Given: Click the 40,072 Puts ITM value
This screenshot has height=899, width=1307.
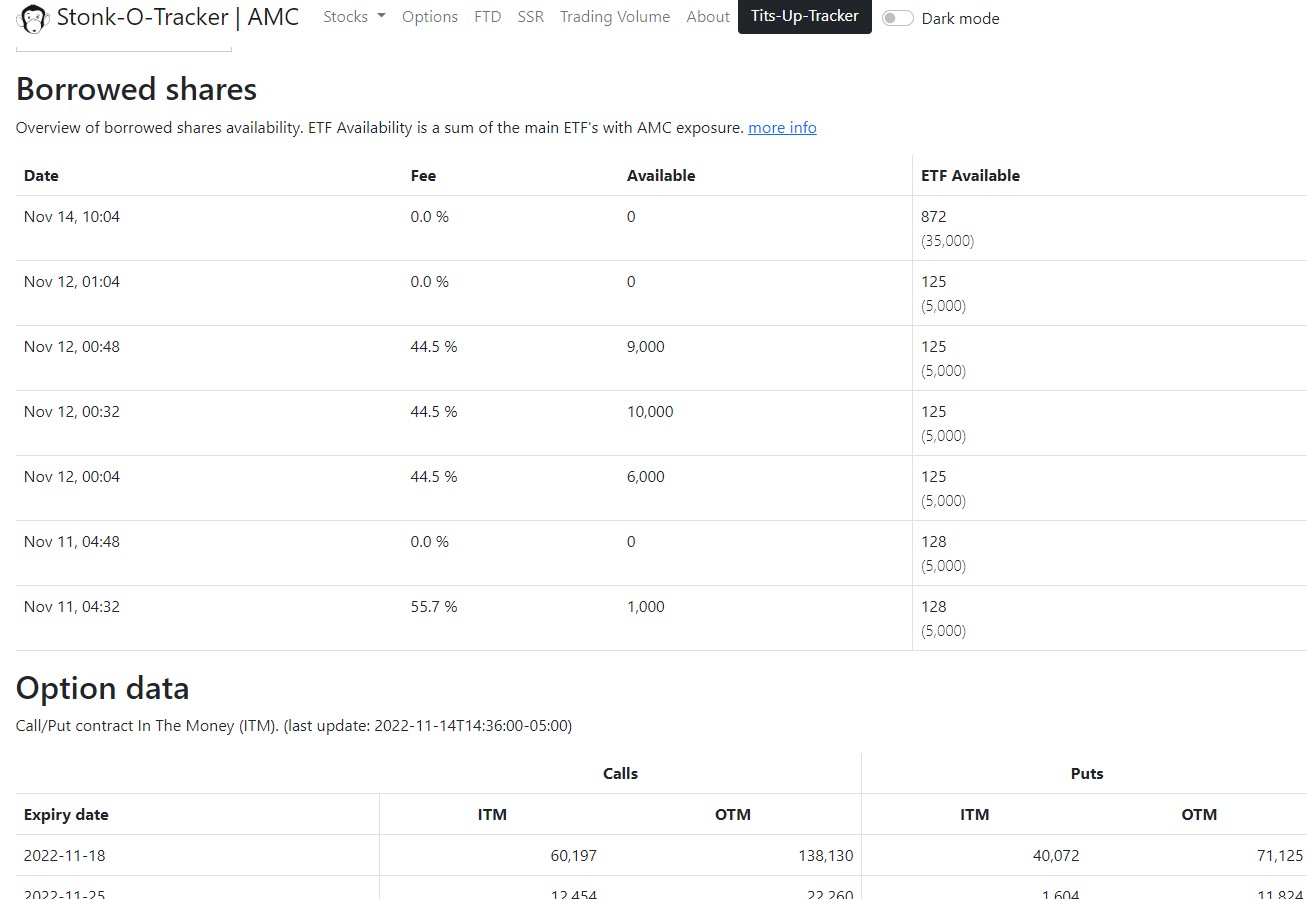Looking at the screenshot, I should point(1056,856).
